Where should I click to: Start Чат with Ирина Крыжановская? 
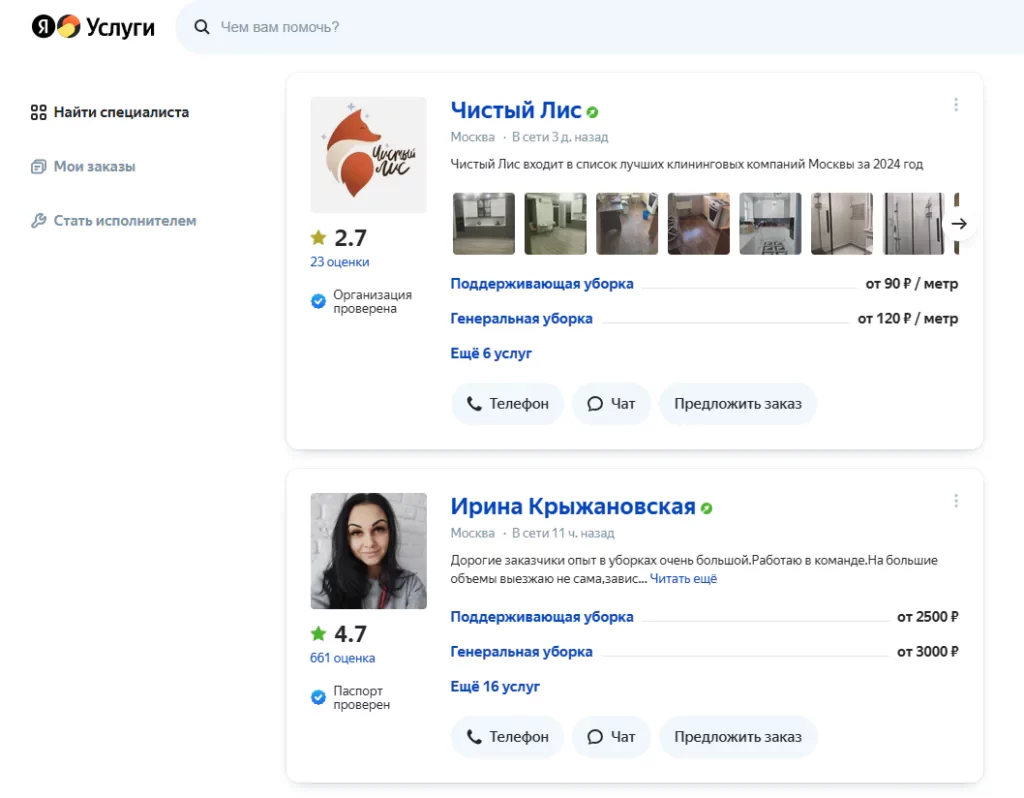pos(611,736)
